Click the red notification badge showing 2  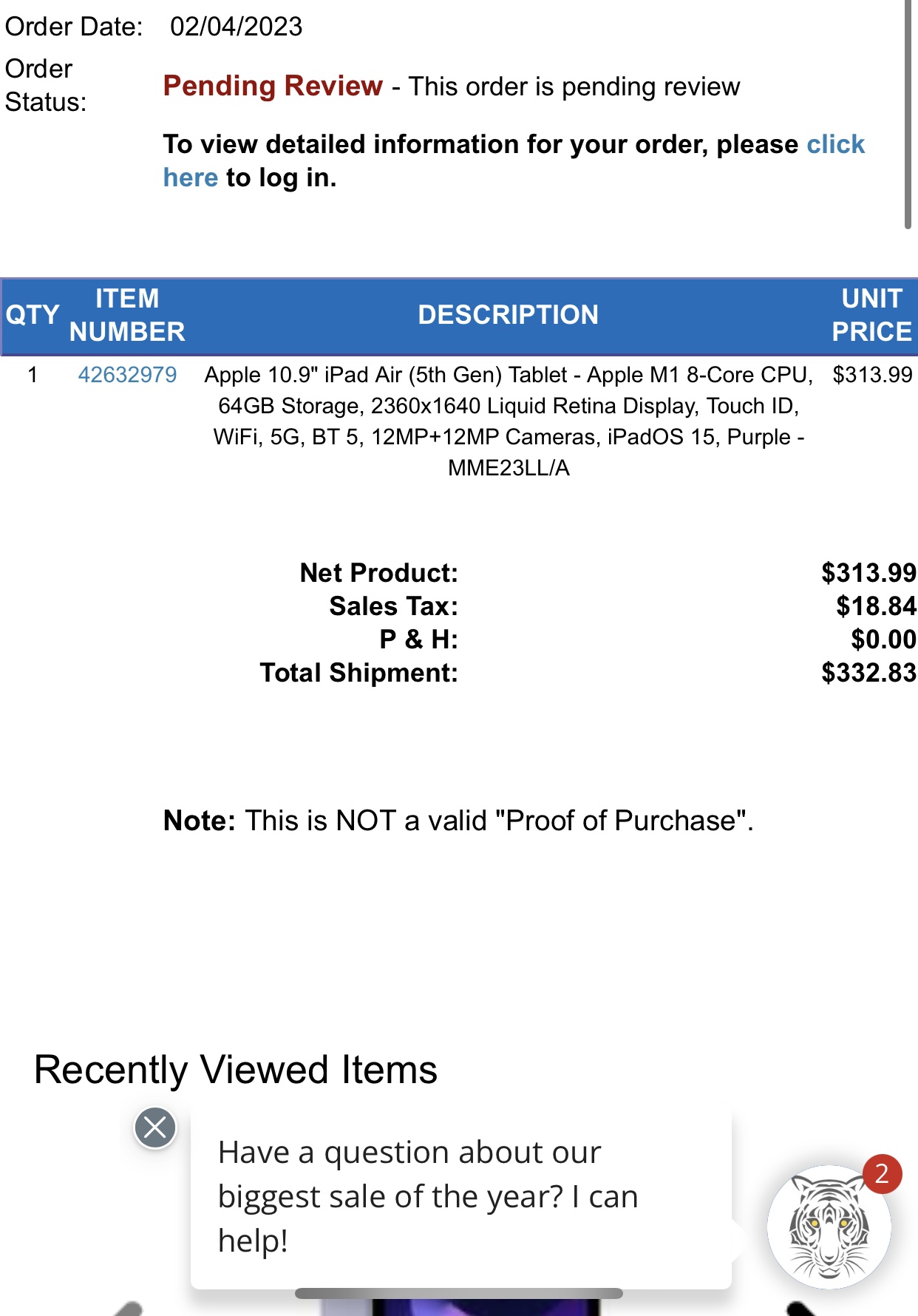(x=882, y=1174)
